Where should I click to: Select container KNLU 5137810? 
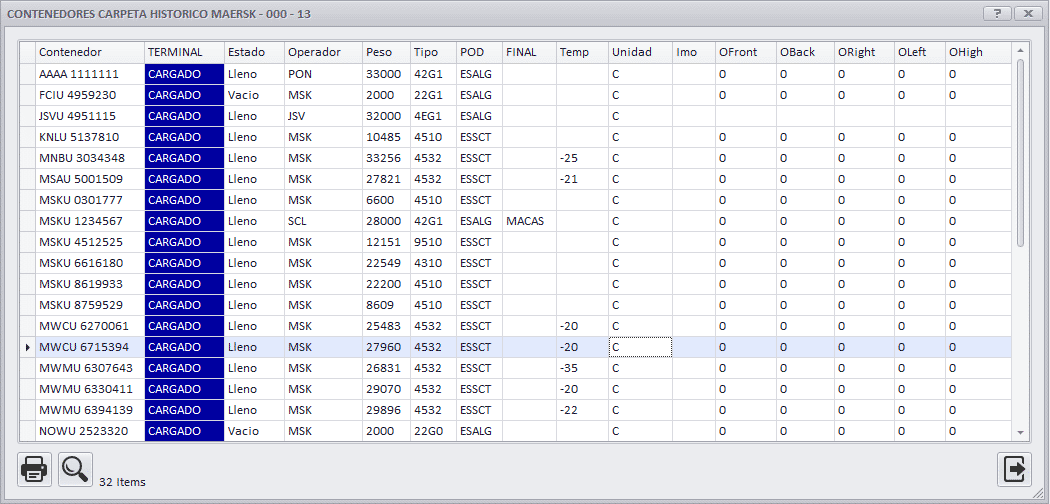pos(90,137)
